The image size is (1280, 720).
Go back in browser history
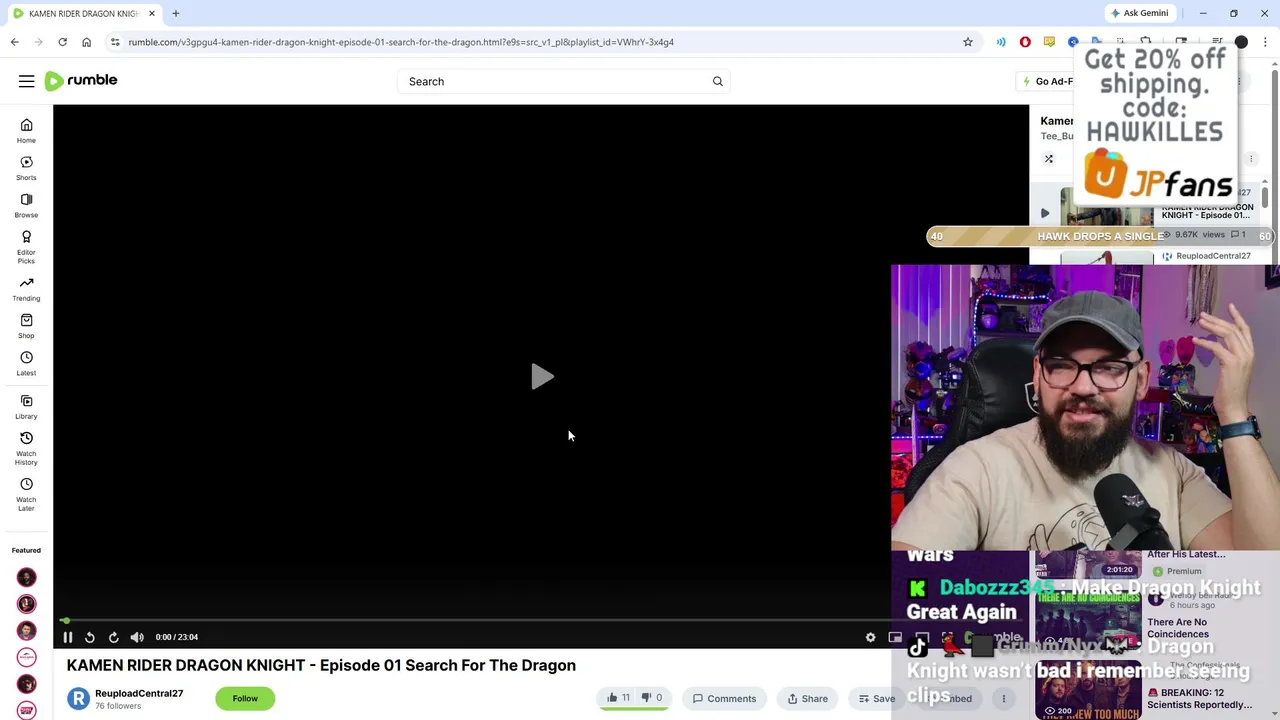click(14, 42)
